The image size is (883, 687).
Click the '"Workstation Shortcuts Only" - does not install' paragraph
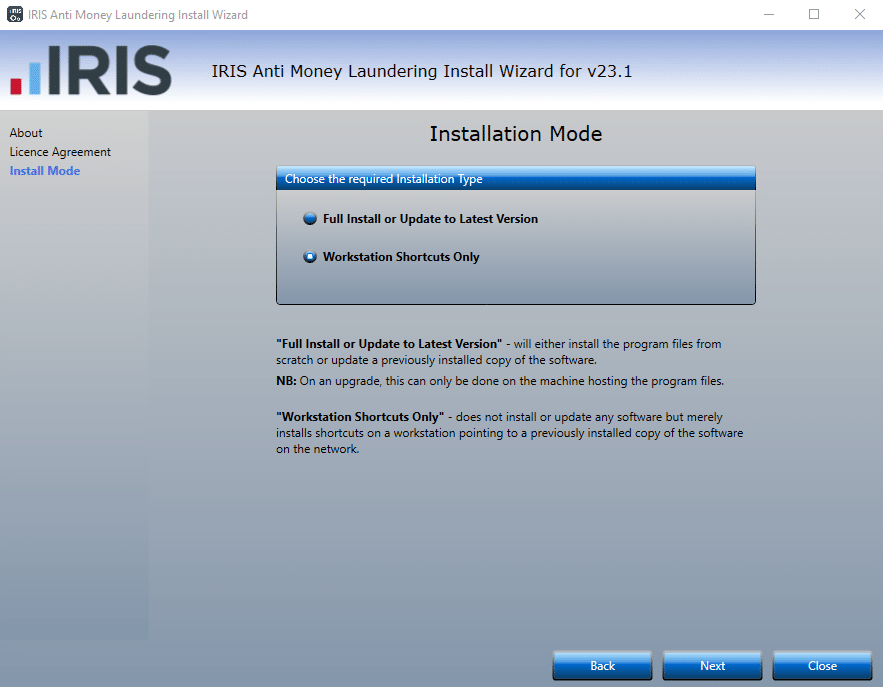pos(510,433)
